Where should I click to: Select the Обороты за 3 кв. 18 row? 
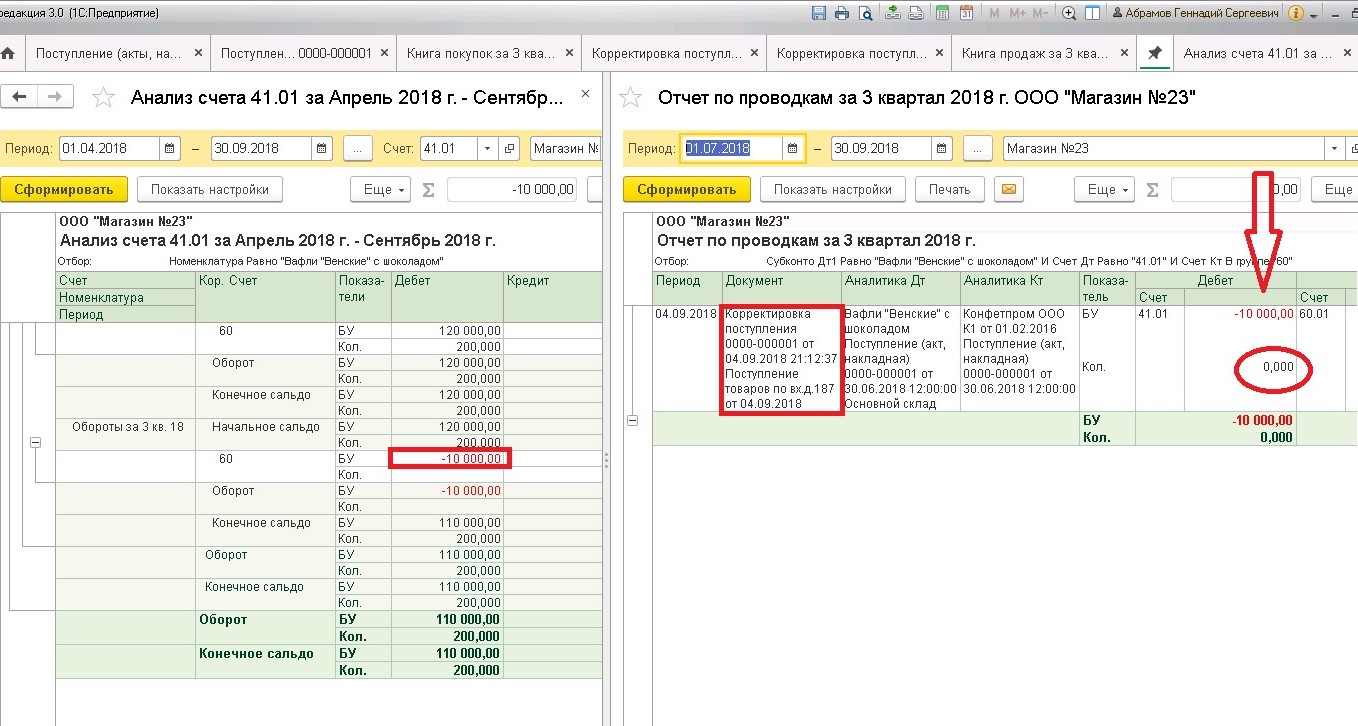pos(127,427)
